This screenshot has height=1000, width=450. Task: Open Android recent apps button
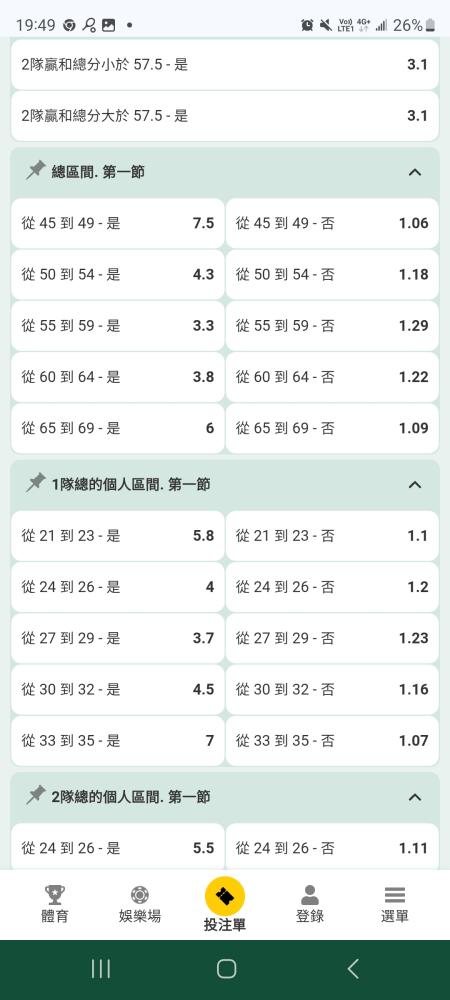[101, 969]
